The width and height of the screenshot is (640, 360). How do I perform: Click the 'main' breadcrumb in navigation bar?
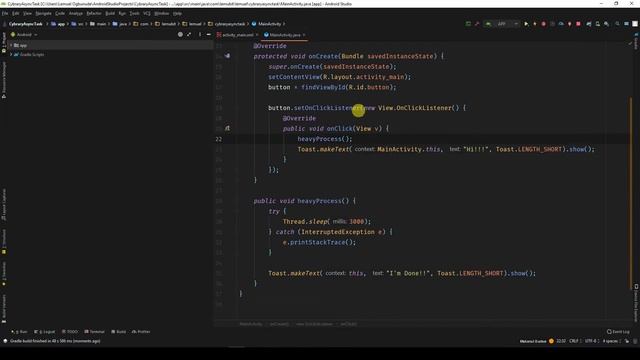pos(98,24)
